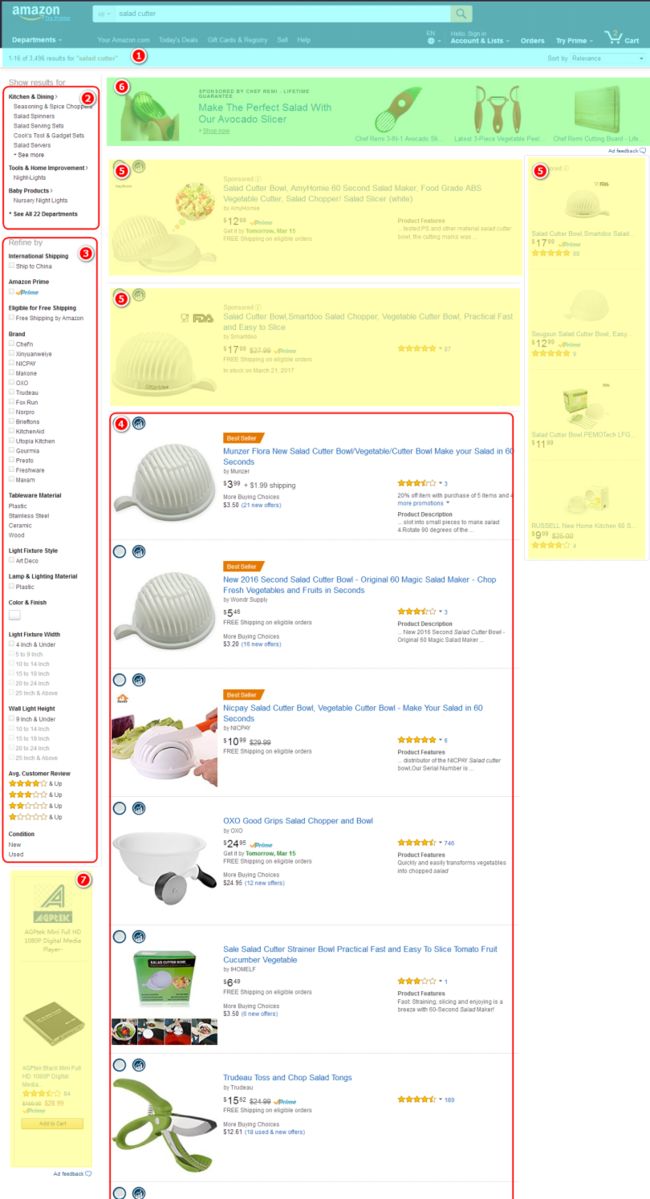Open Today's Deals in the nav bar
The width and height of the screenshot is (650, 1199).
tap(178, 40)
